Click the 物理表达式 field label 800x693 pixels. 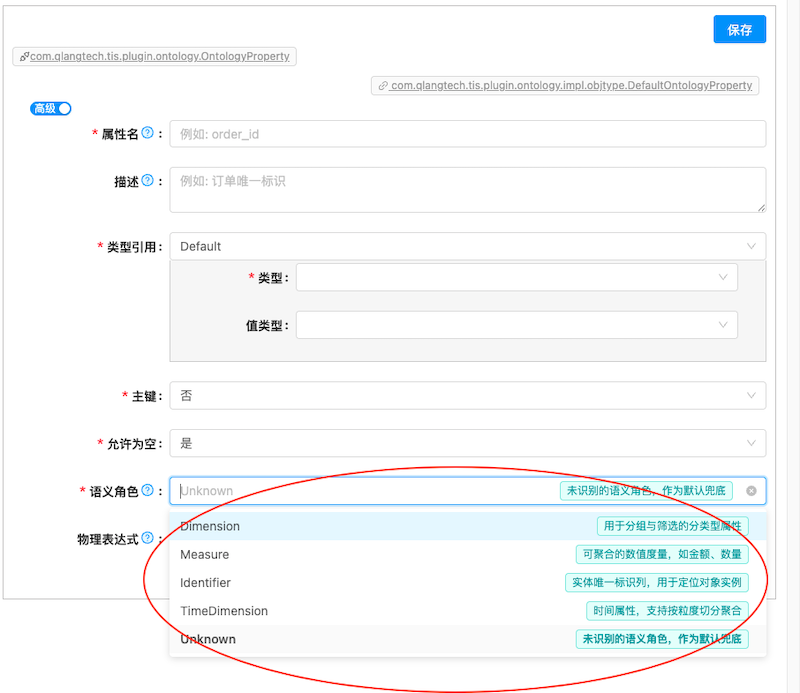(108, 539)
